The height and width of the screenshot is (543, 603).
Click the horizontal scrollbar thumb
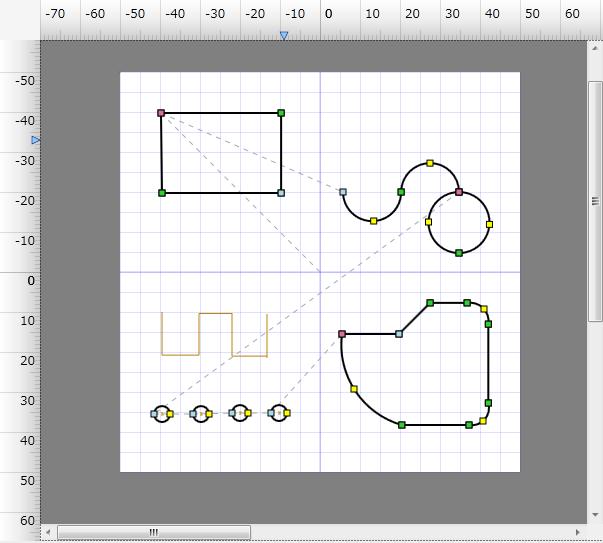(x=154, y=532)
